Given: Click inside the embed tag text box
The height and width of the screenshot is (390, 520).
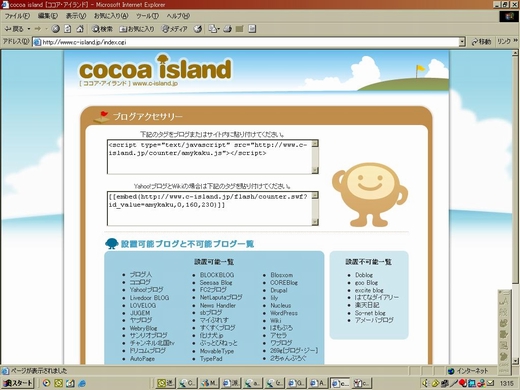Looking at the screenshot, I should [210, 208].
